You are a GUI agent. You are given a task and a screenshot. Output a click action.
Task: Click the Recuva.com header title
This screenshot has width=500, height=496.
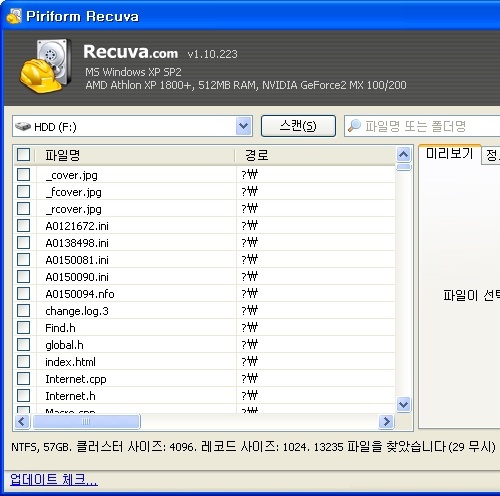[130, 52]
